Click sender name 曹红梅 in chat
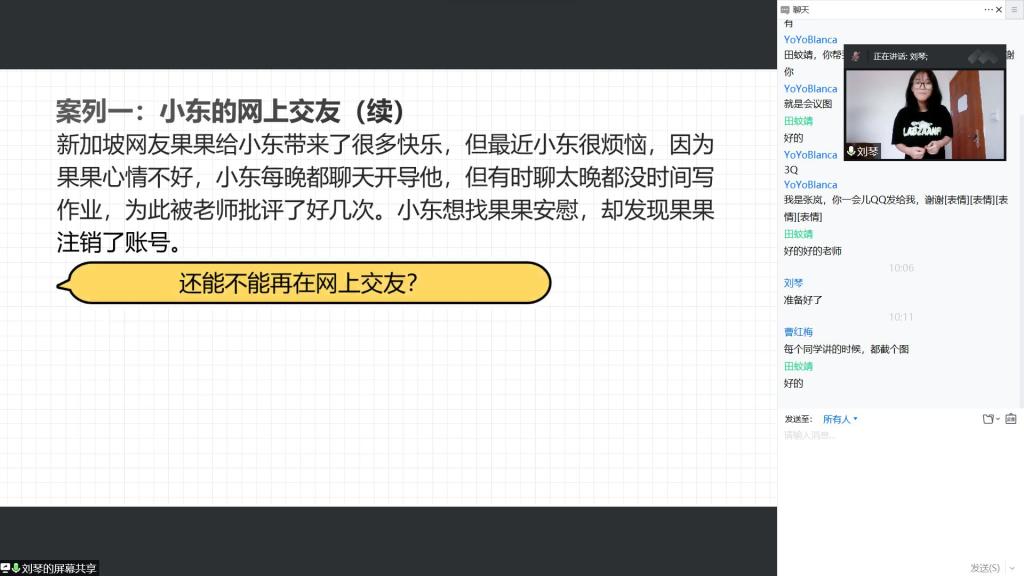The image size is (1024, 576). (798, 332)
